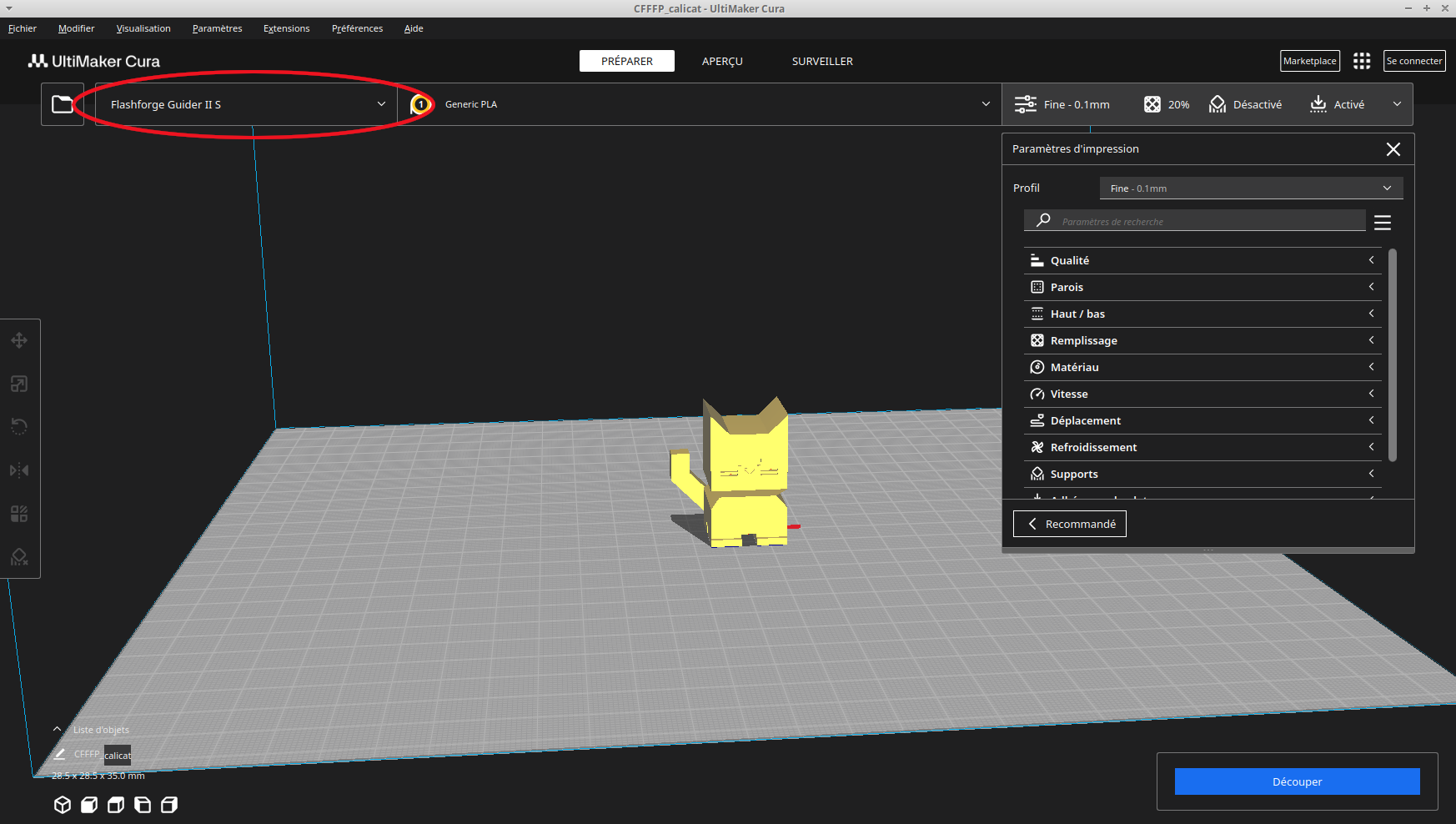Open settings visibility hamburger menu
The height and width of the screenshot is (824, 1456).
[x=1383, y=223]
